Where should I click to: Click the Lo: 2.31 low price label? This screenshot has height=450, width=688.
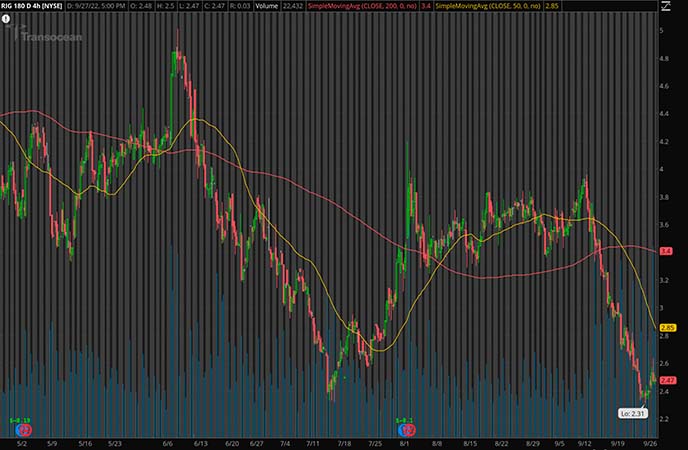(x=634, y=412)
